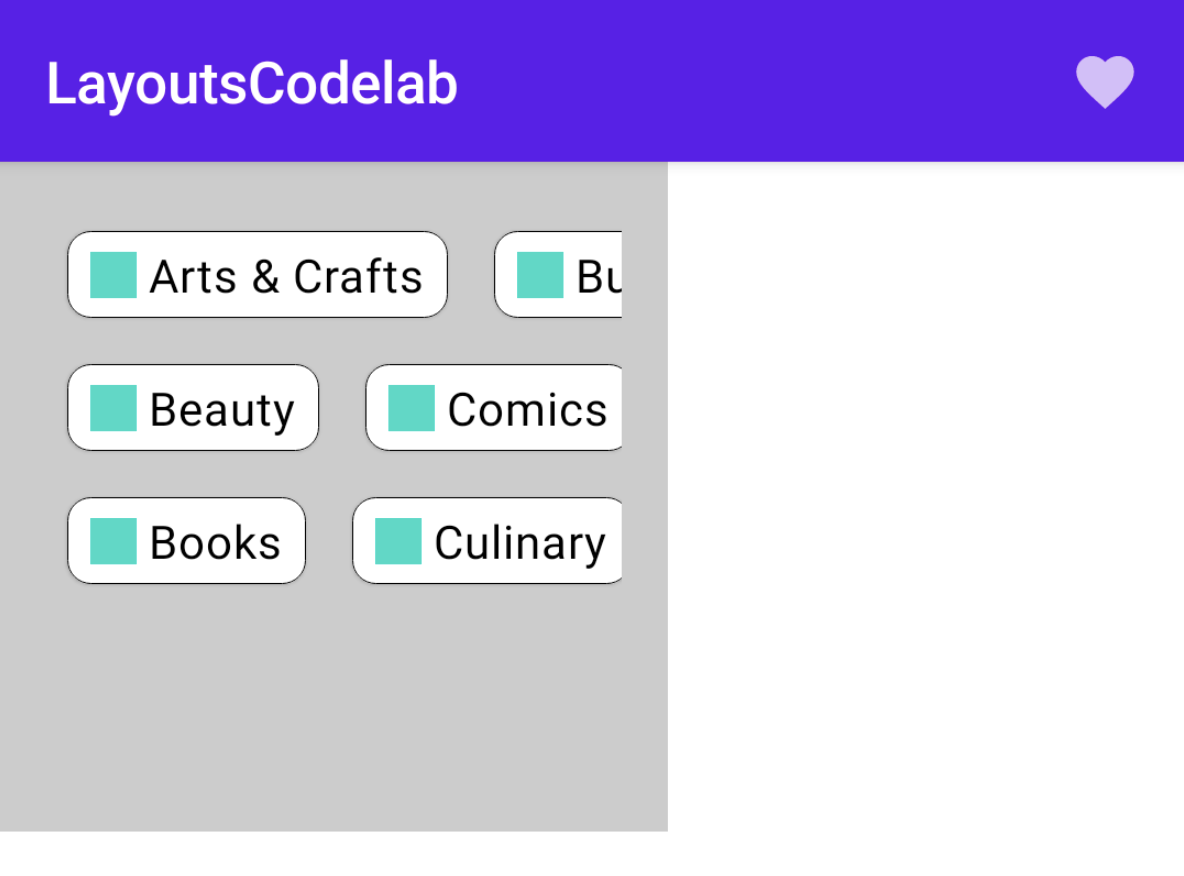Tap the heart favorite icon
Viewport: 1184px width, 876px height.
(x=1104, y=81)
